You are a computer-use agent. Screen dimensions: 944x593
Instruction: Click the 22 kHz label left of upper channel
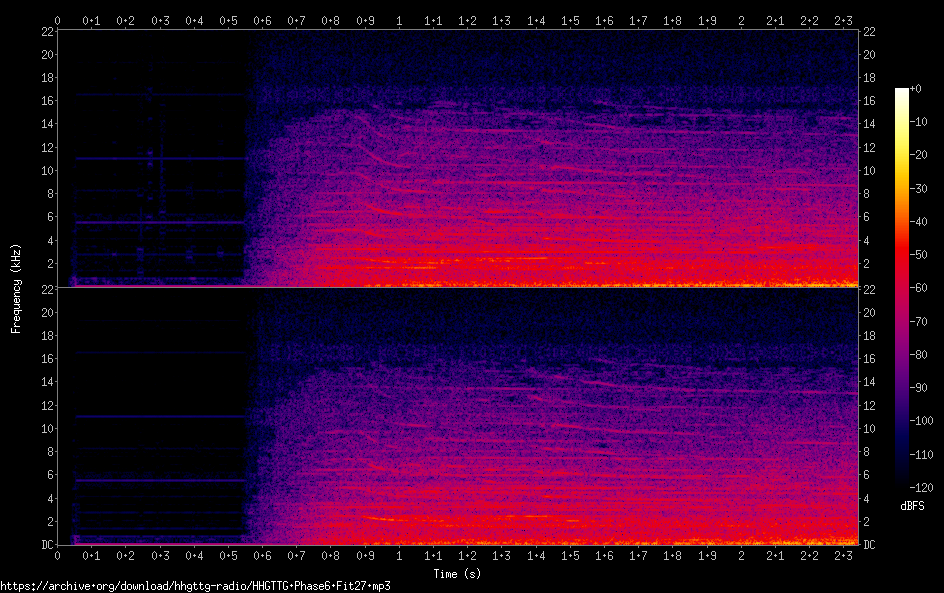click(x=45, y=32)
